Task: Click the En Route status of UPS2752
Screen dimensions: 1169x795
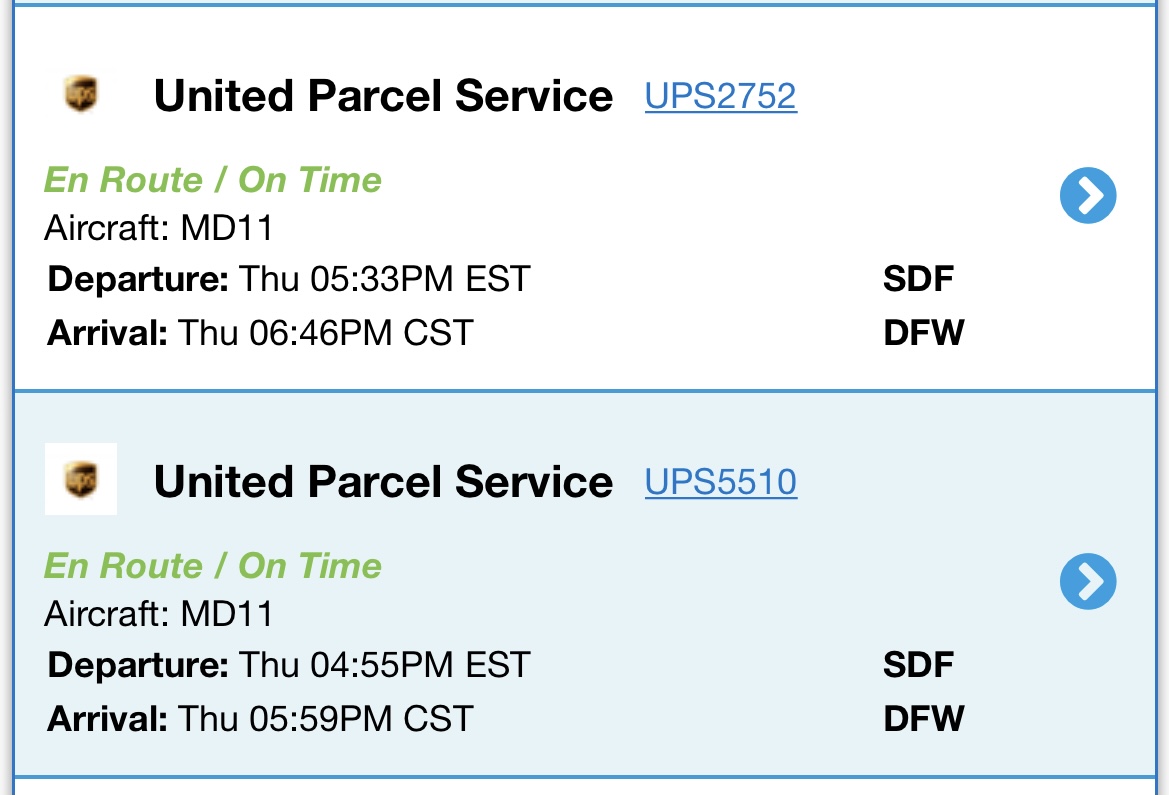Action: point(212,180)
